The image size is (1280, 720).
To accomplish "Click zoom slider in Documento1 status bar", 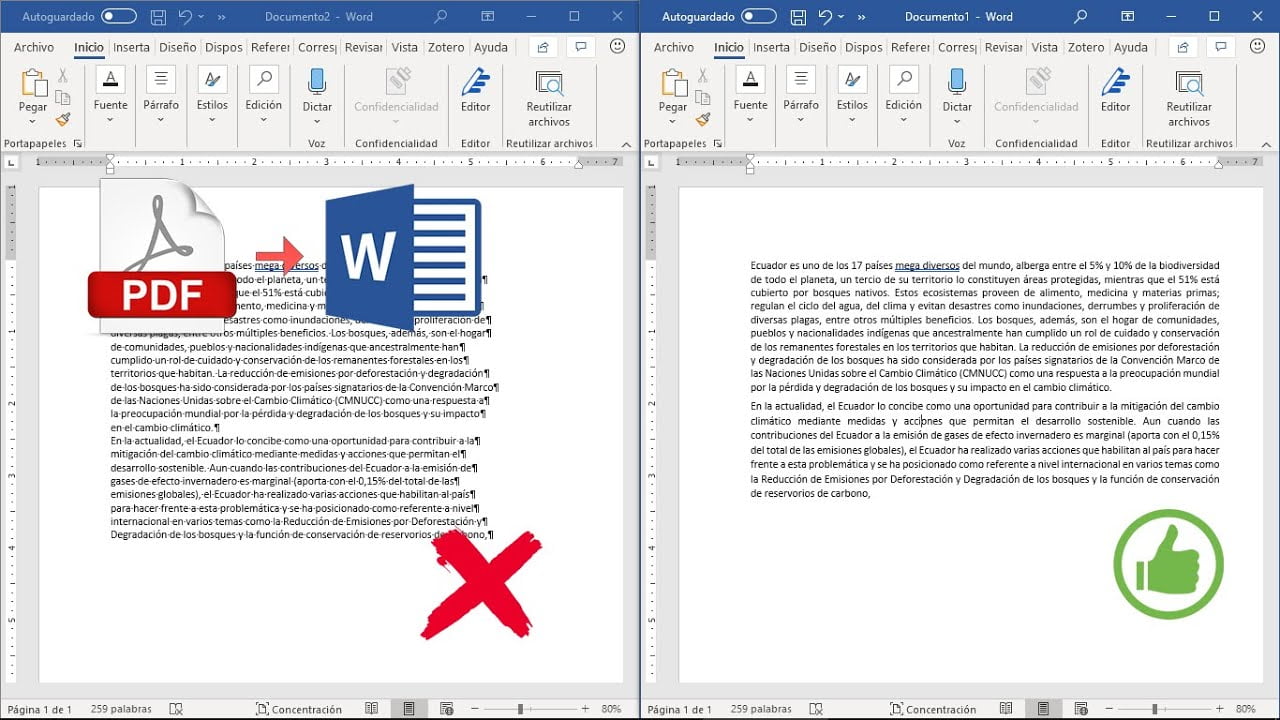I will coord(1163,709).
